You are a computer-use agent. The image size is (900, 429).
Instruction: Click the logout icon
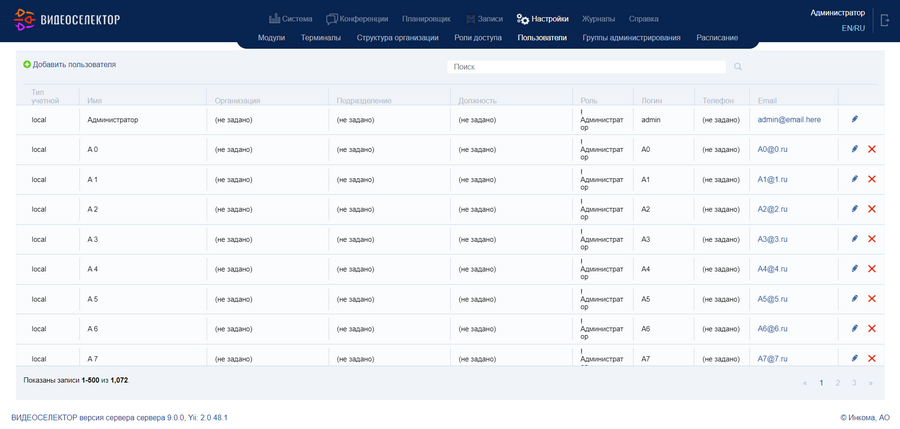(885, 20)
